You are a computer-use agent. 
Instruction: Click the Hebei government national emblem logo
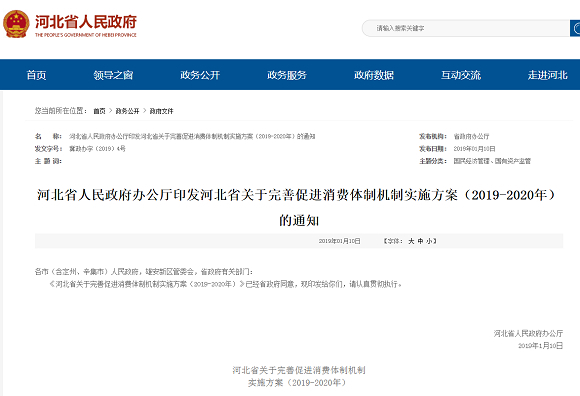pos(16,24)
